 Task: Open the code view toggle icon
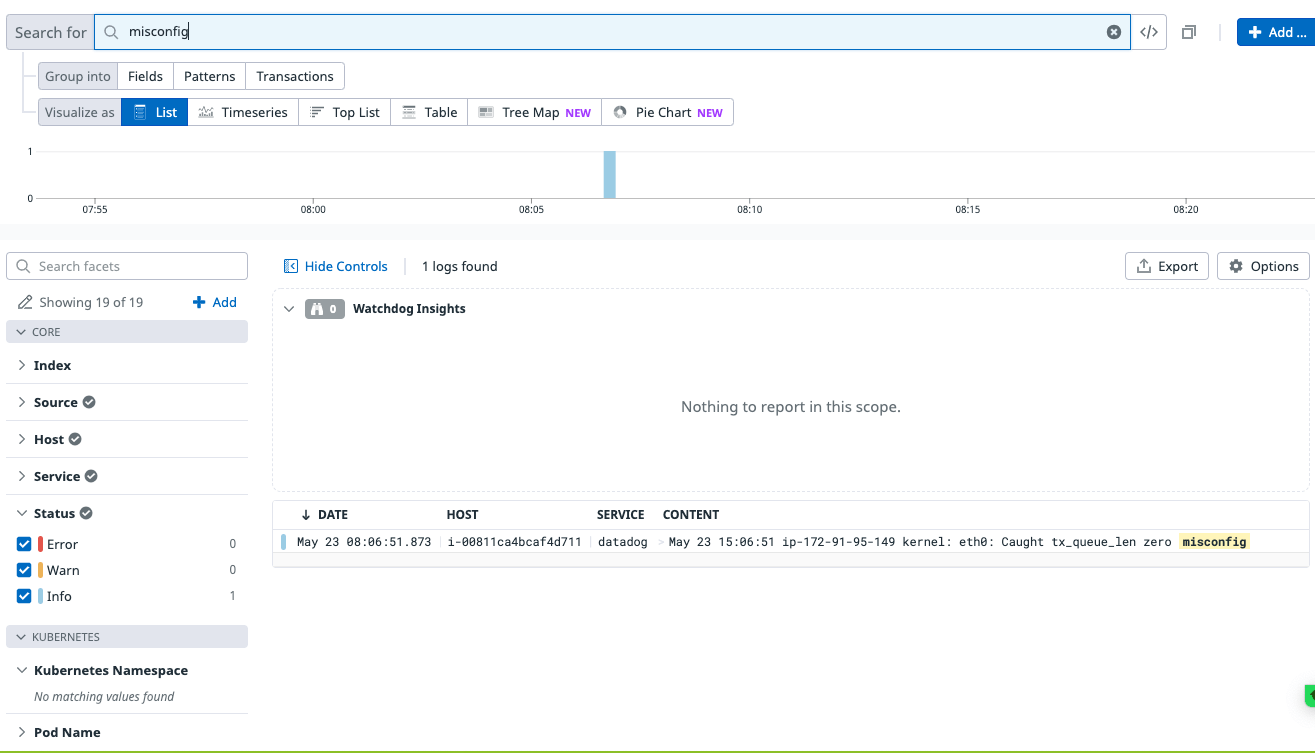tap(1149, 32)
